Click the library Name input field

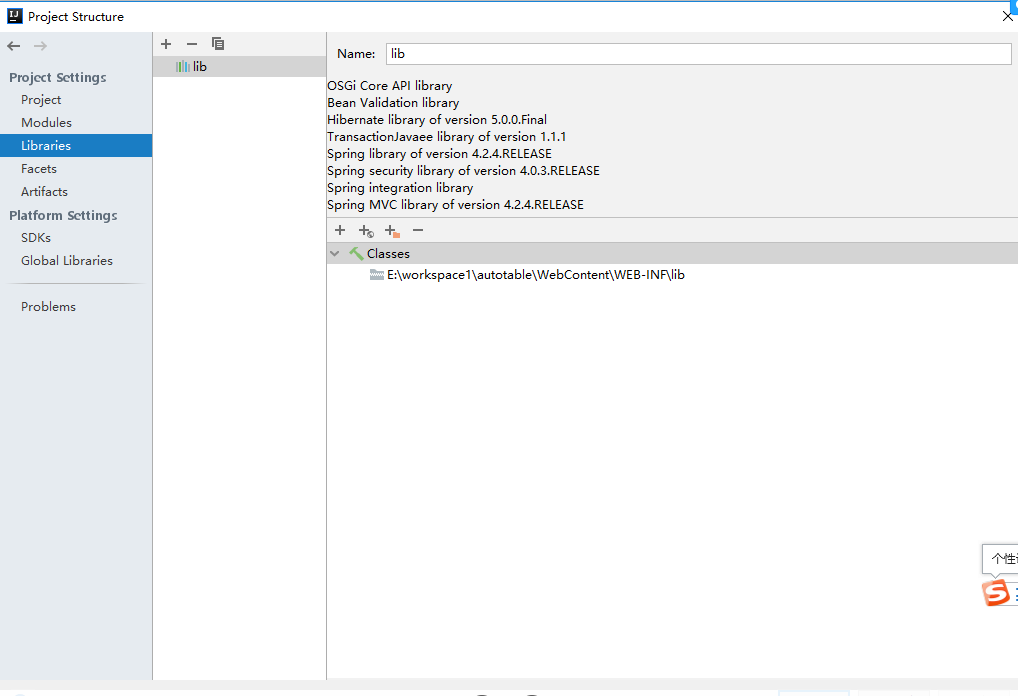click(699, 54)
